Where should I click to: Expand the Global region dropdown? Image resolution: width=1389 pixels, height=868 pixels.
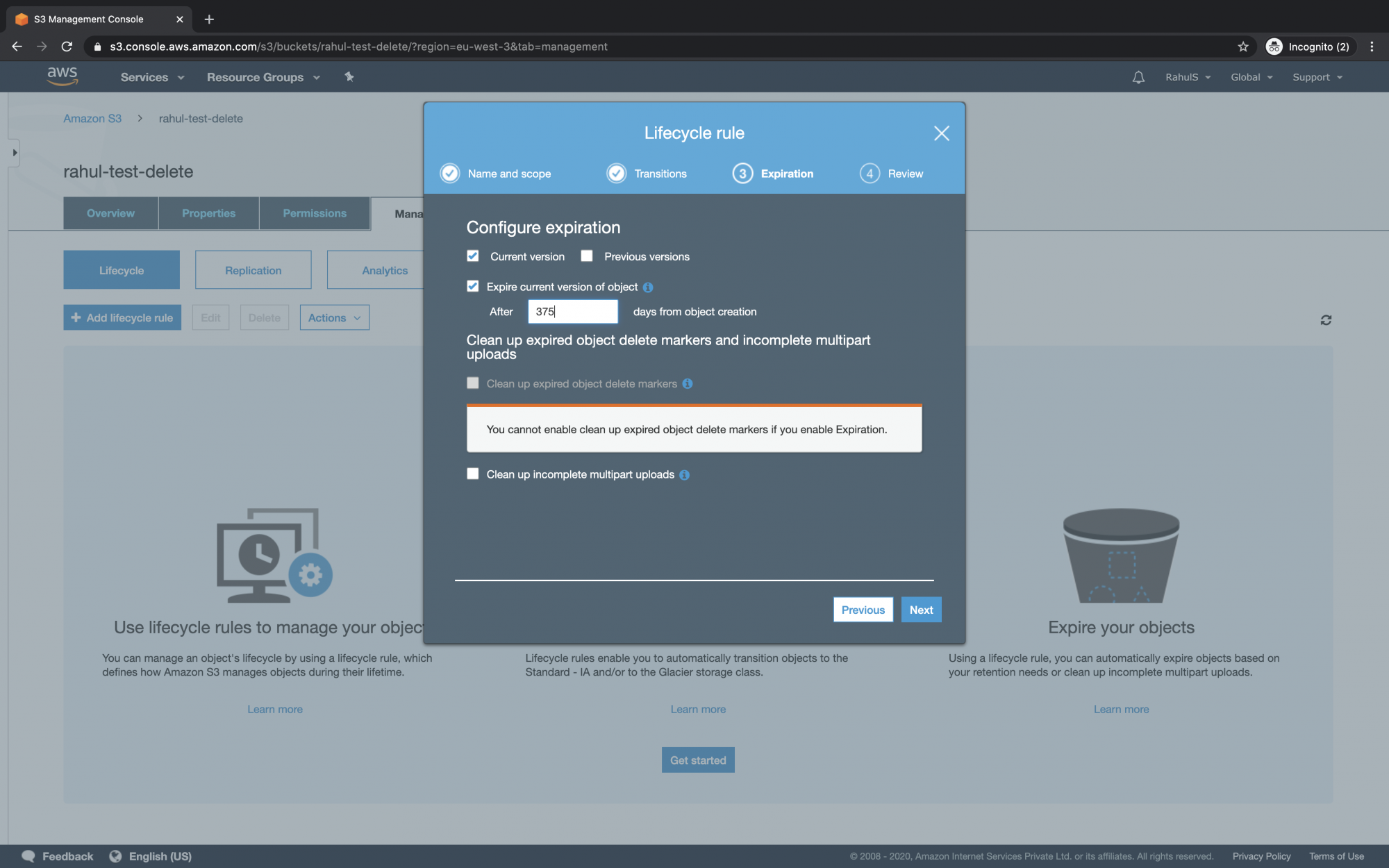tap(1251, 77)
